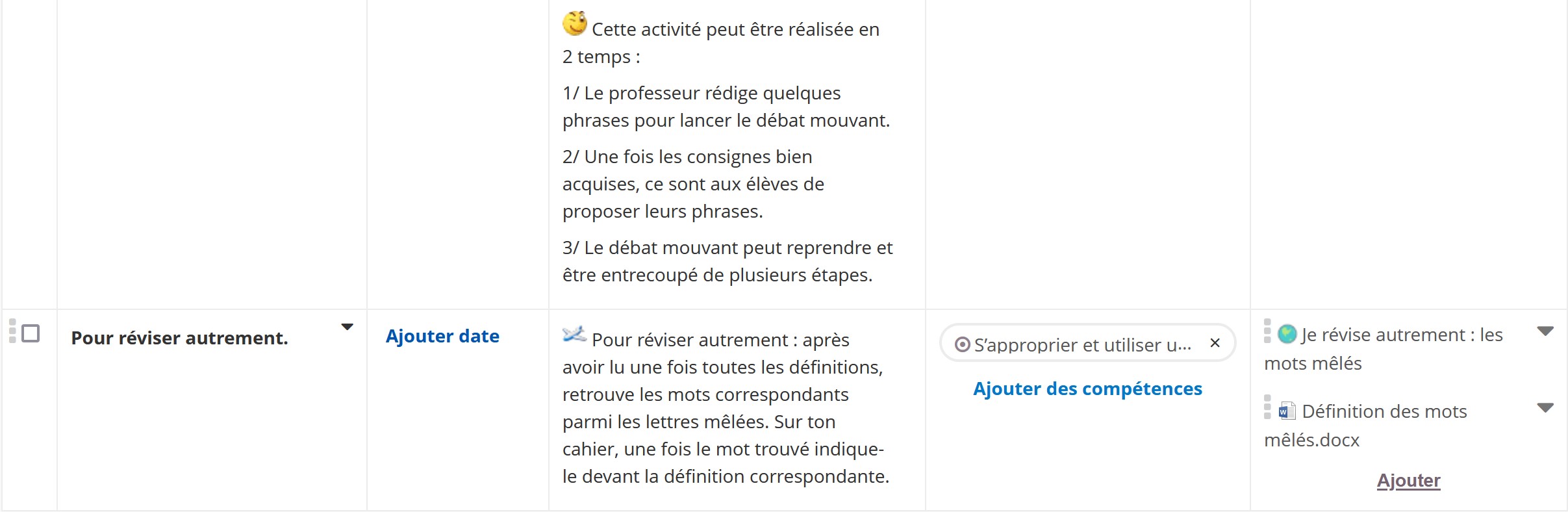Tick the checkbox for Pour réviser autrement row

pyautogui.click(x=31, y=333)
